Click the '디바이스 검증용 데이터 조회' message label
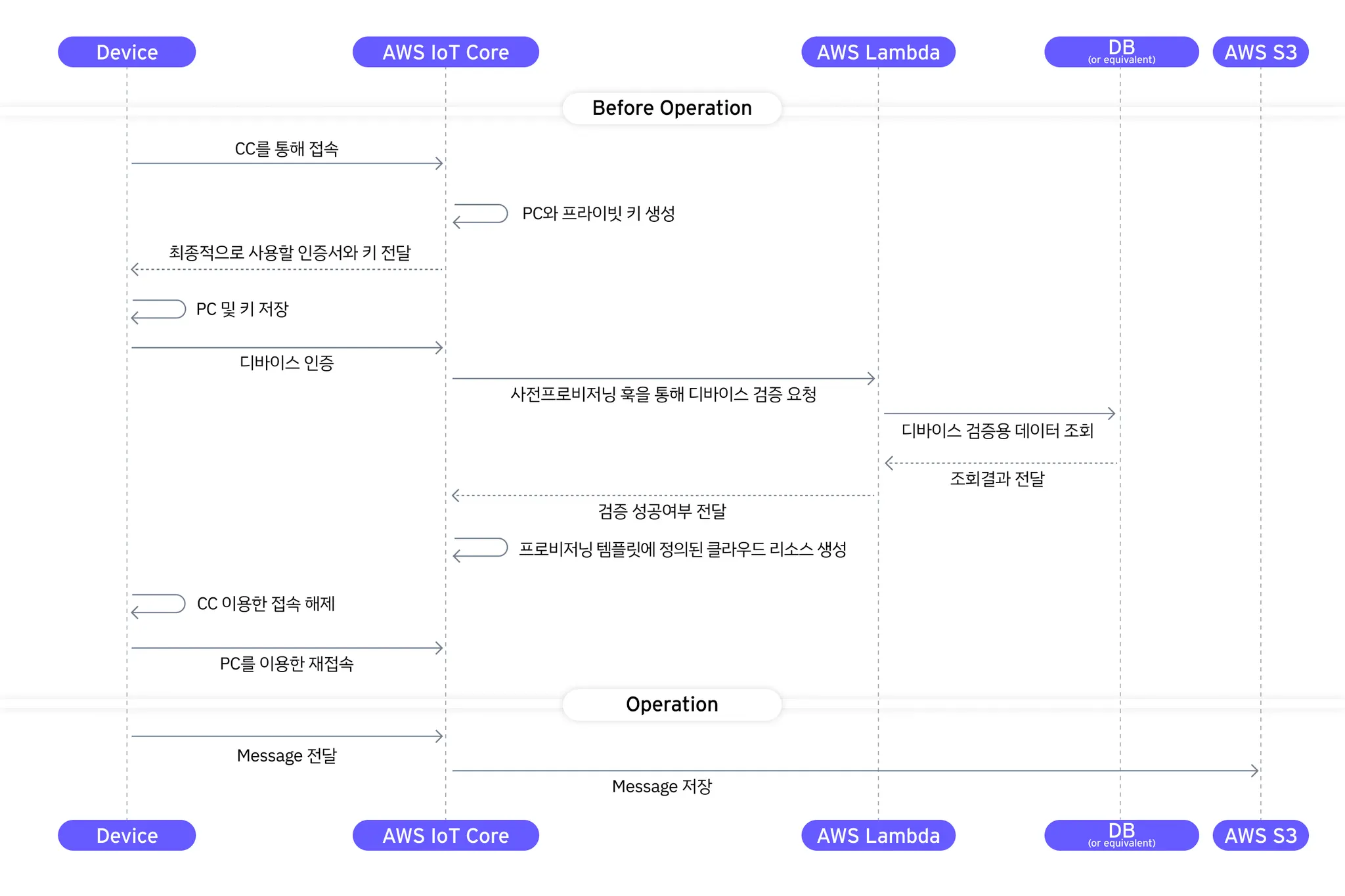 coord(997,431)
